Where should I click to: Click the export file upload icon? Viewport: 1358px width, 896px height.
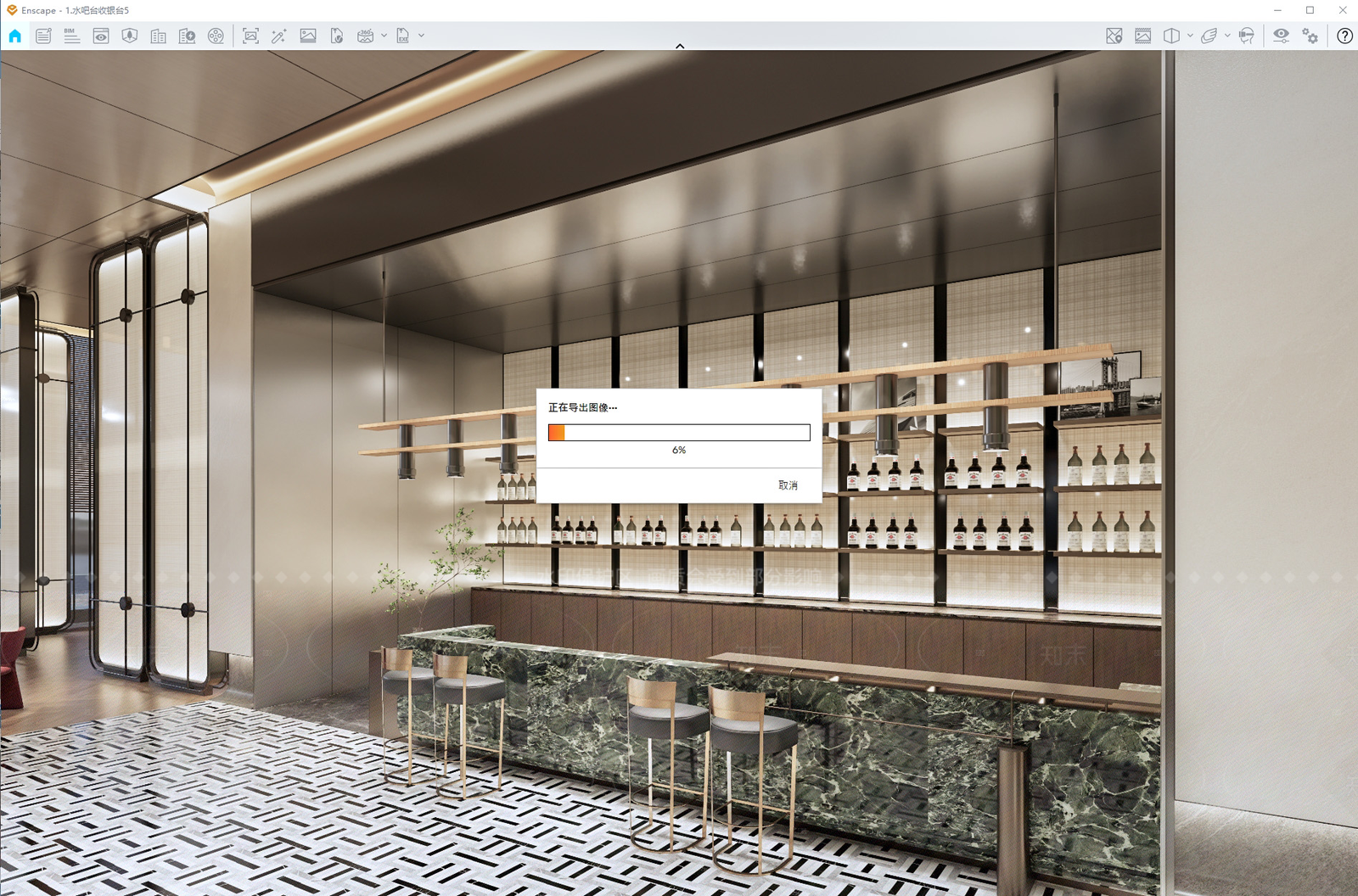tap(337, 36)
